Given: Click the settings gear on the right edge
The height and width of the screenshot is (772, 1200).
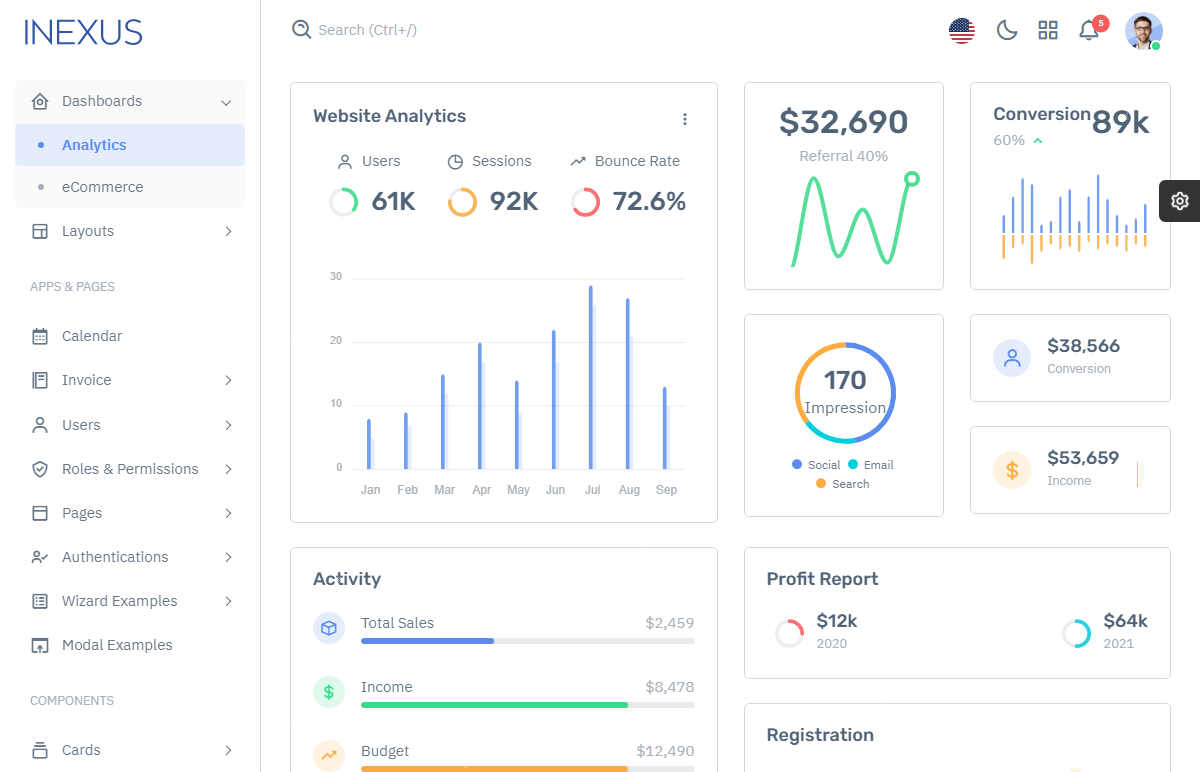Looking at the screenshot, I should tap(1179, 200).
